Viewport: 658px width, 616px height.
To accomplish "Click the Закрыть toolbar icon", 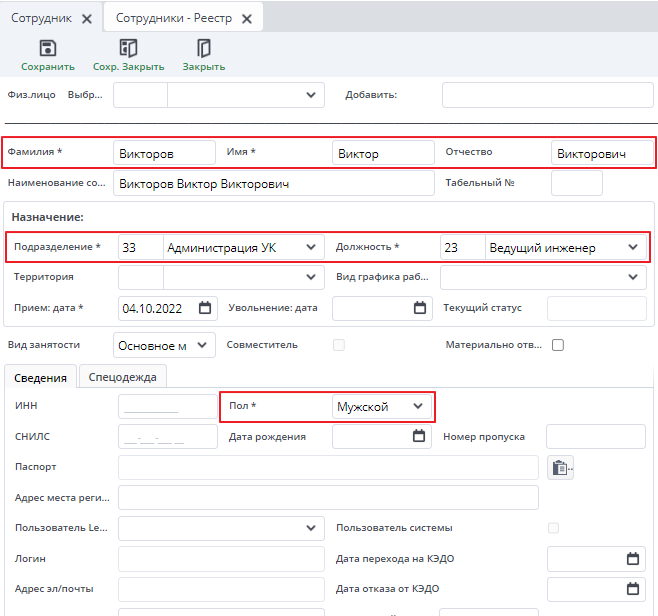I will click(x=203, y=48).
